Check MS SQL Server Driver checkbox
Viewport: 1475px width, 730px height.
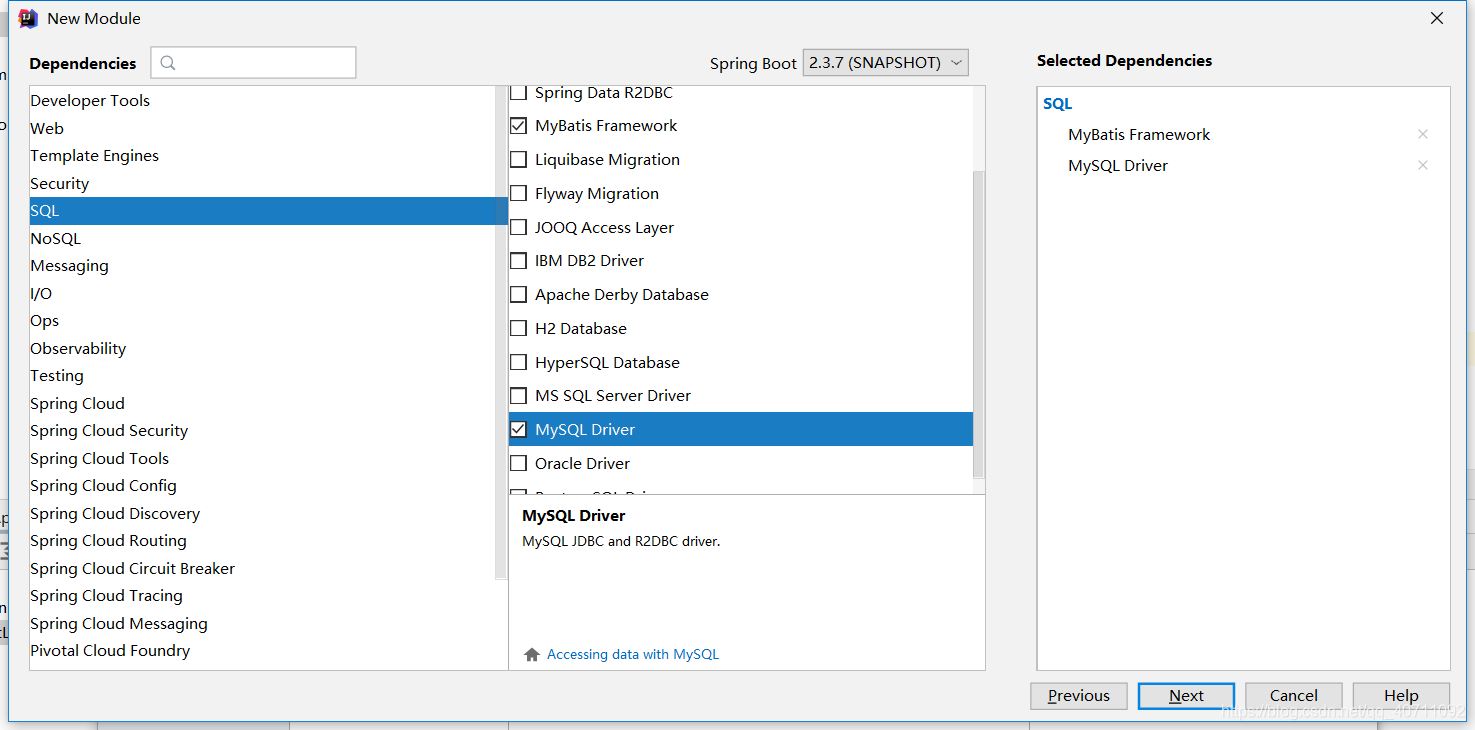pos(518,396)
